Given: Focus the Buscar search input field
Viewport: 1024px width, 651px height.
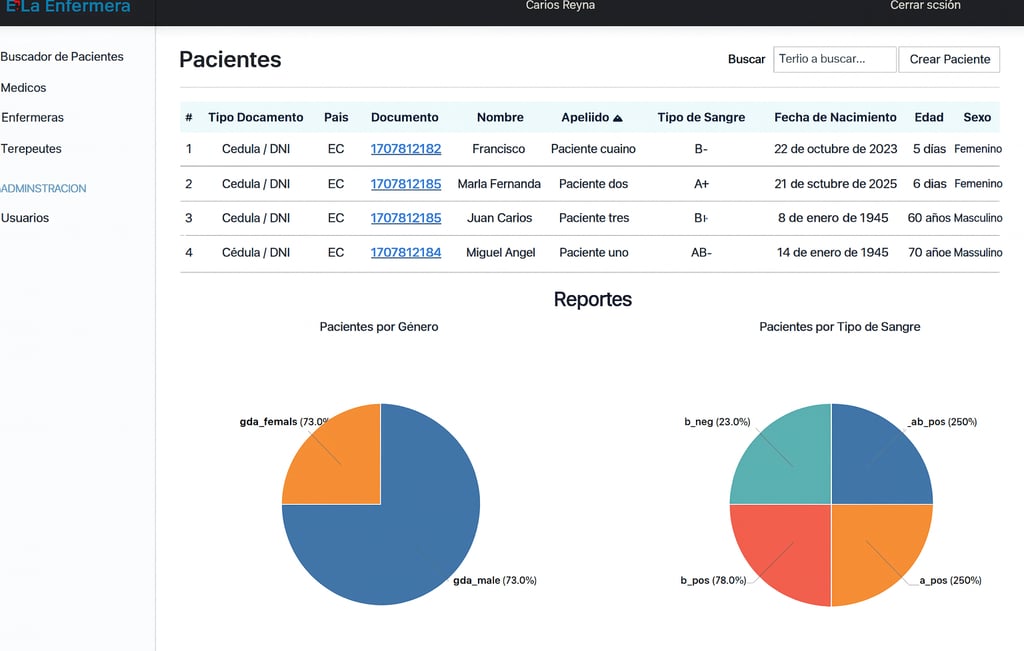Looking at the screenshot, I should (835, 59).
